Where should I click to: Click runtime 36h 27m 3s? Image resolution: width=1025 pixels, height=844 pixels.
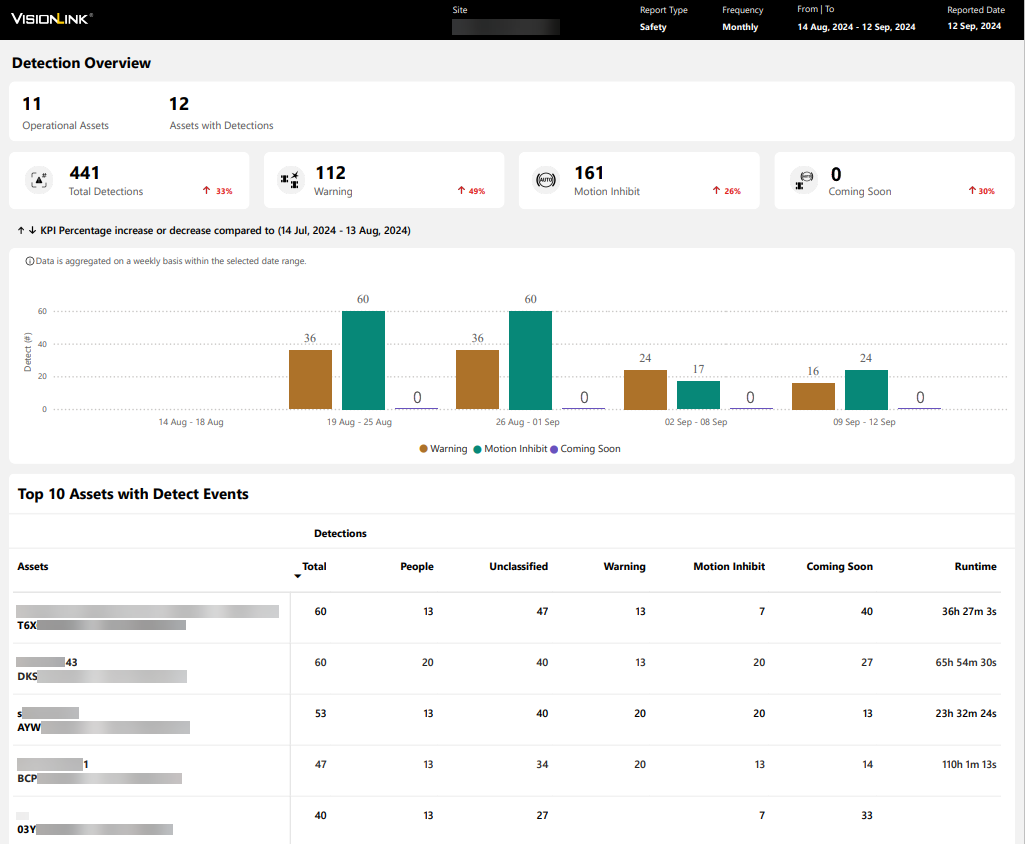point(969,611)
